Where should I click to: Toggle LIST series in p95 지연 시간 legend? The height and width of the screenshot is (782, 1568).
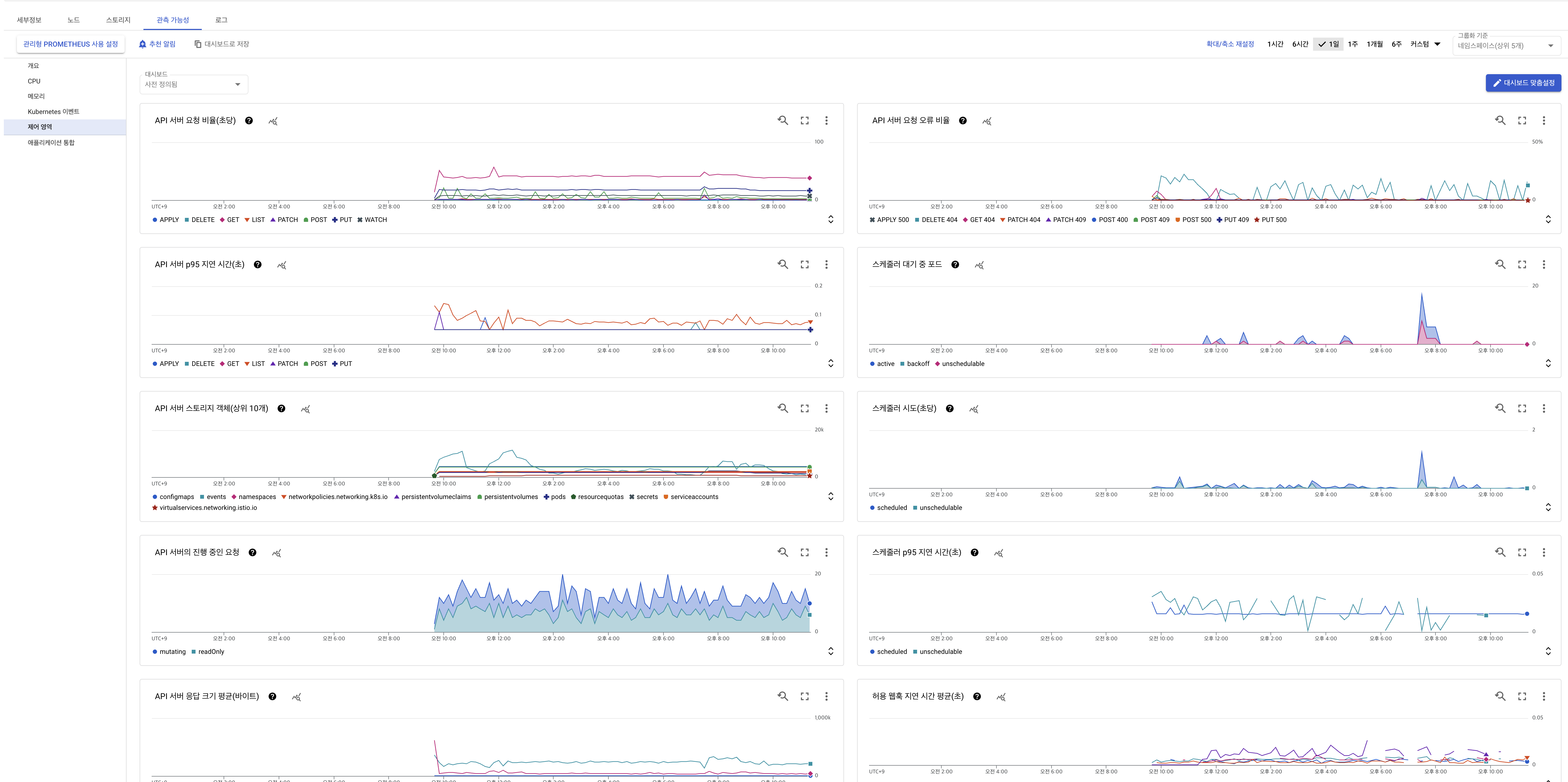(x=254, y=364)
